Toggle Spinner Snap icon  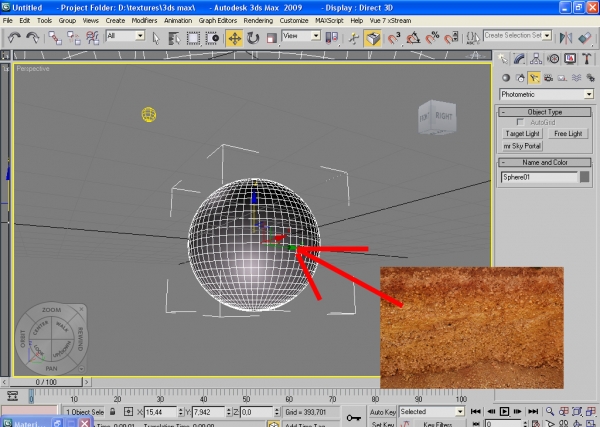tap(452, 38)
